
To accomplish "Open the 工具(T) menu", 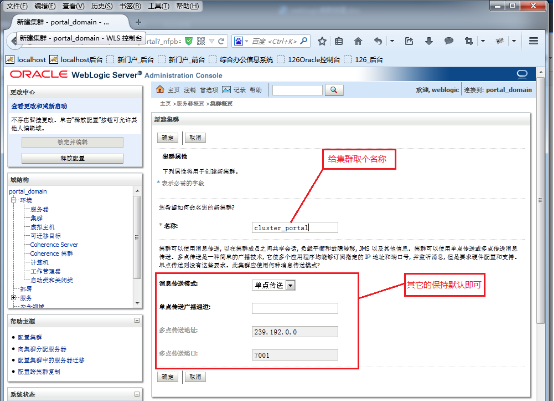I will click(x=158, y=6).
